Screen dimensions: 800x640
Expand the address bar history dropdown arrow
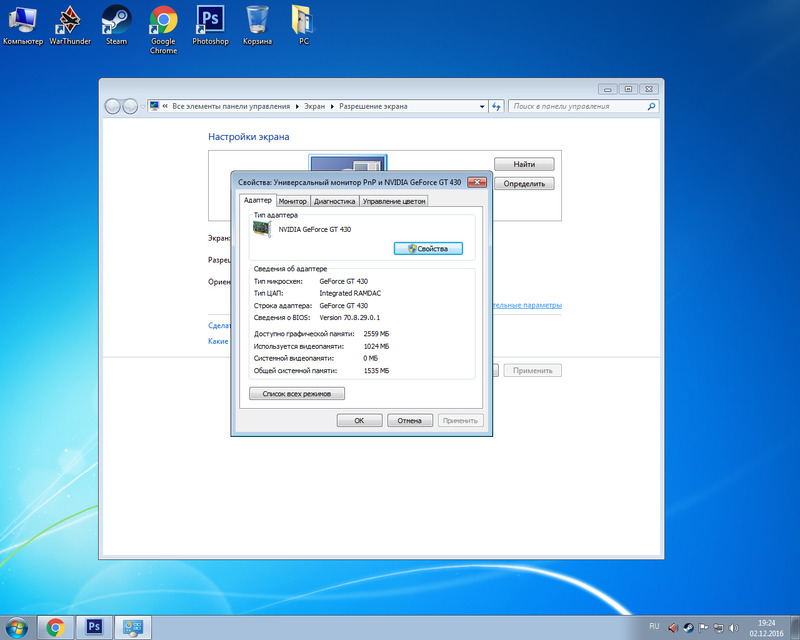[x=481, y=106]
